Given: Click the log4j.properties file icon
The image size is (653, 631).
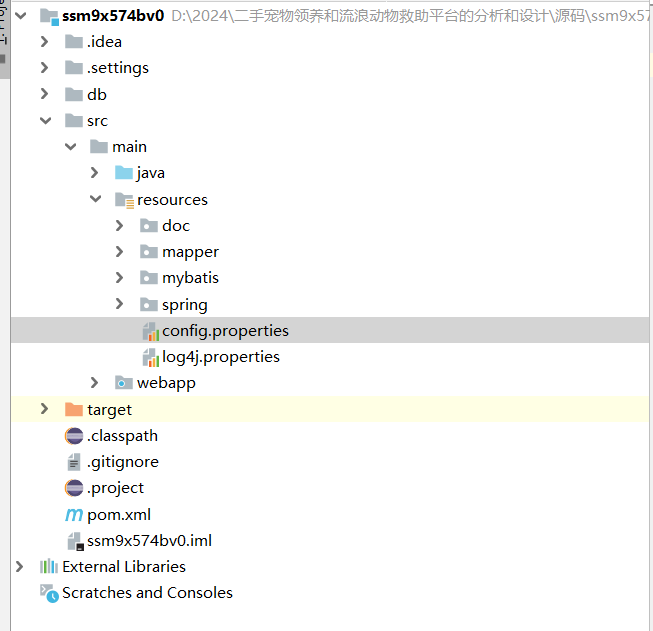Looking at the screenshot, I should 149,357.
